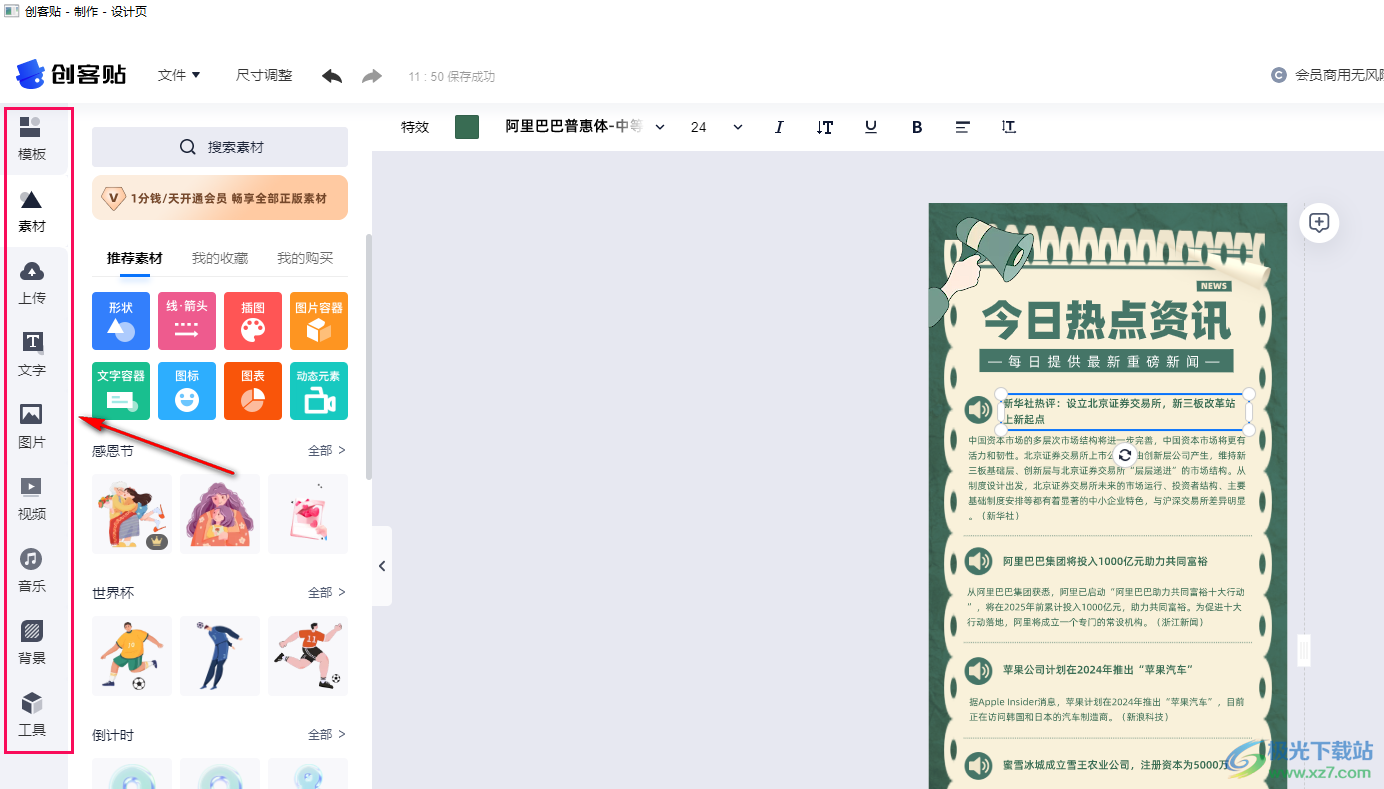Click the rotate handle below the selected text
This screenshot has height=789, width=1384.
point(1125,455)
